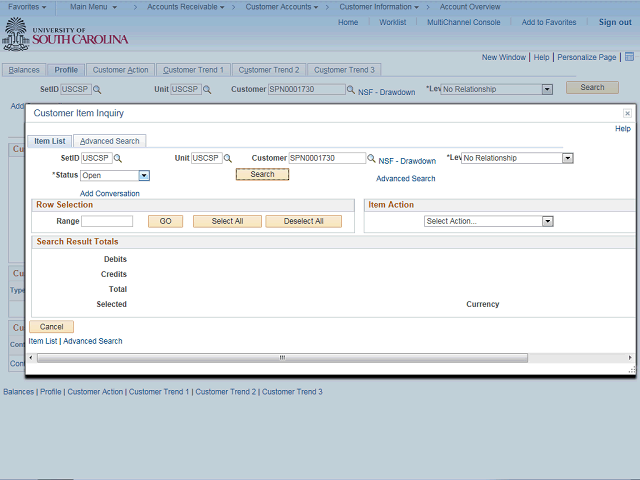Click the Select All button
The image size is (640, 480).
point(227,221)
